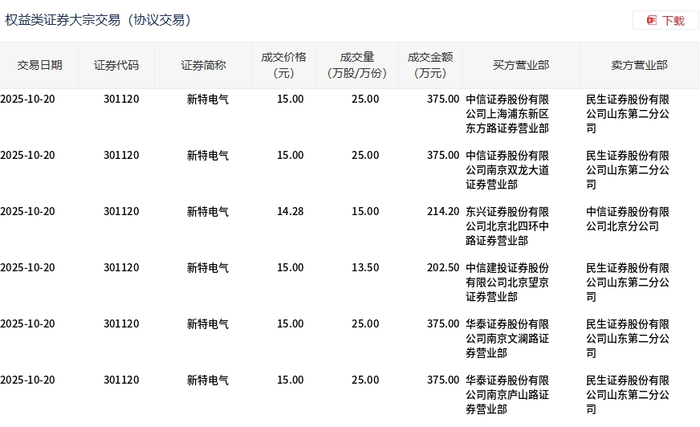
Task: Click the 交易日期 column header
Action: (40, 65)
